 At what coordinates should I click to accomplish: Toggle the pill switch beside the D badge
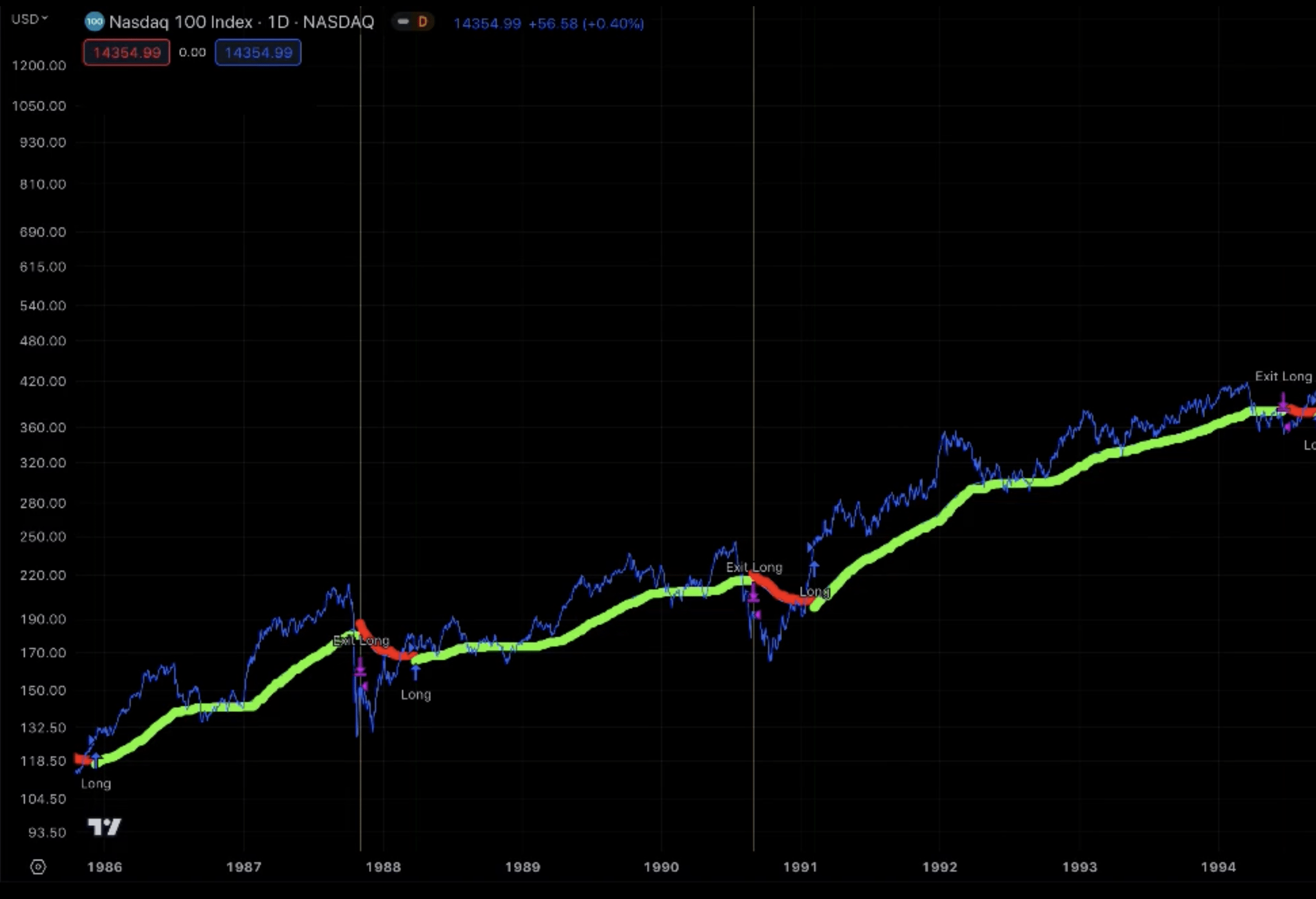click(403, 22)
